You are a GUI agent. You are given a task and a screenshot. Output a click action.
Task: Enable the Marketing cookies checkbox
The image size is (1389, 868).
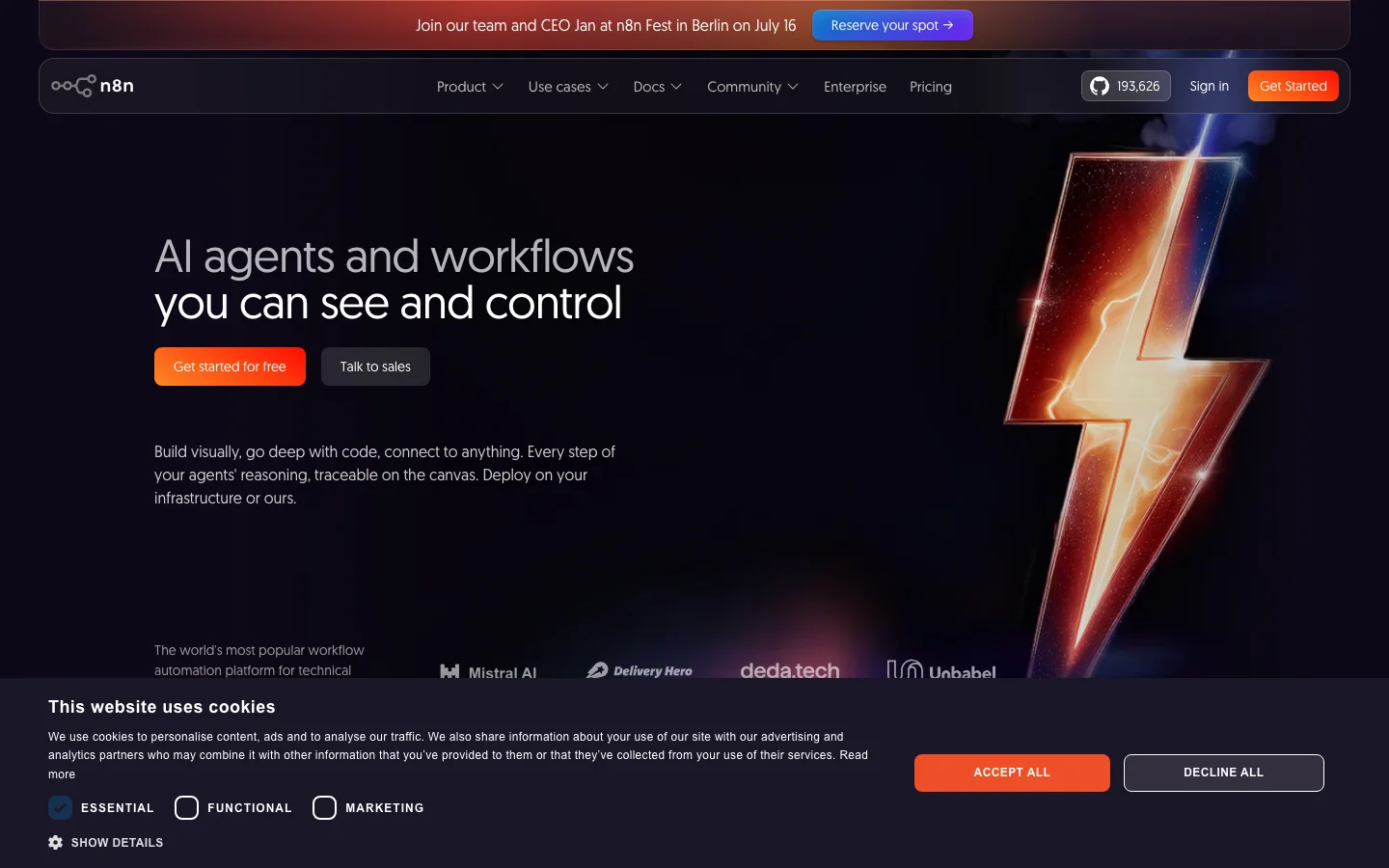(x=325, y=807)
